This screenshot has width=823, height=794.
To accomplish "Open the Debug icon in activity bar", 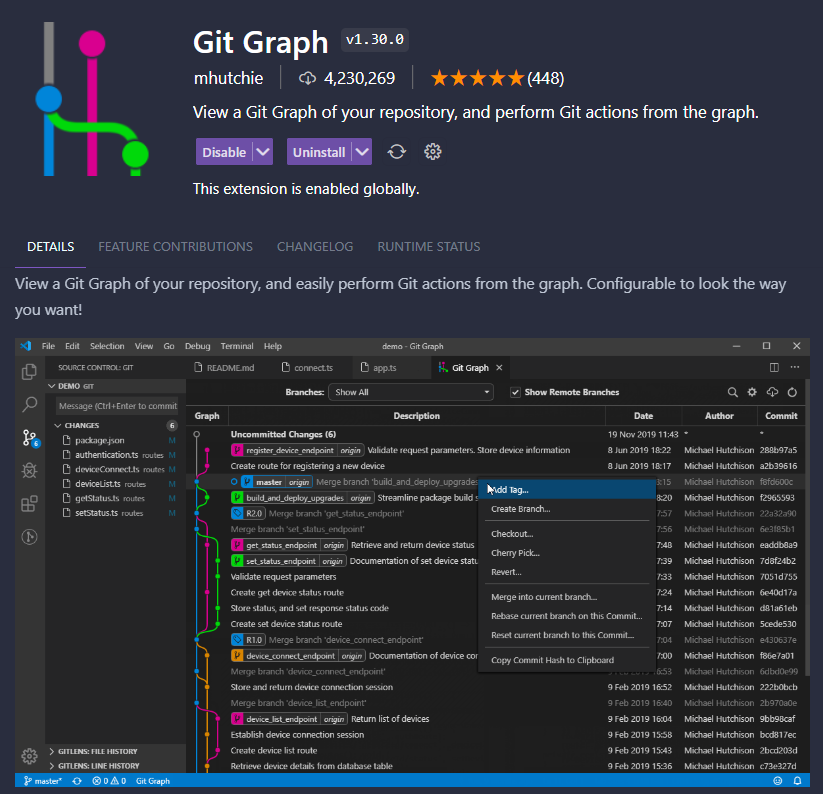I will (29, 470).
